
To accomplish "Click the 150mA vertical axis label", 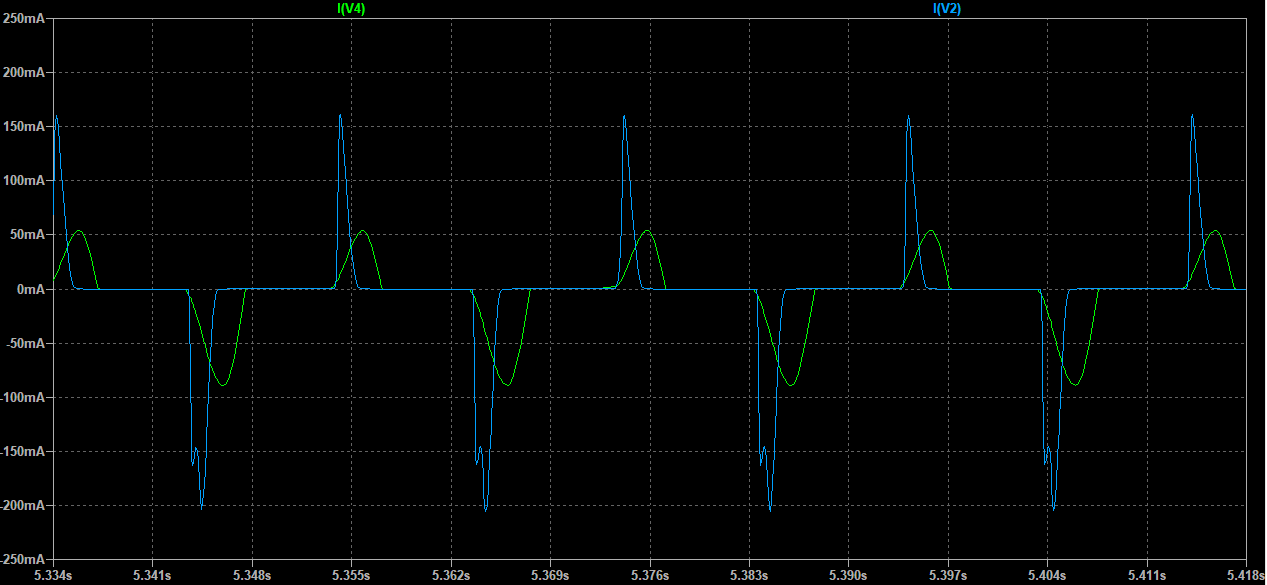I will 24,127.
